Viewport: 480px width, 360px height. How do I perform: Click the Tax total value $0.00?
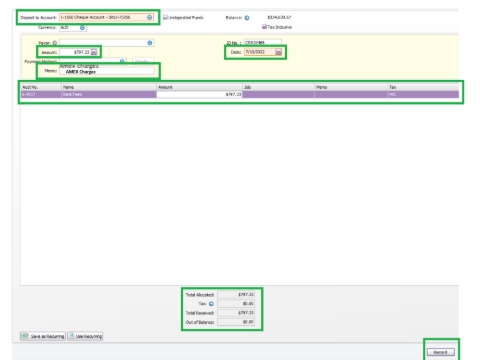(x=236, y=304)
